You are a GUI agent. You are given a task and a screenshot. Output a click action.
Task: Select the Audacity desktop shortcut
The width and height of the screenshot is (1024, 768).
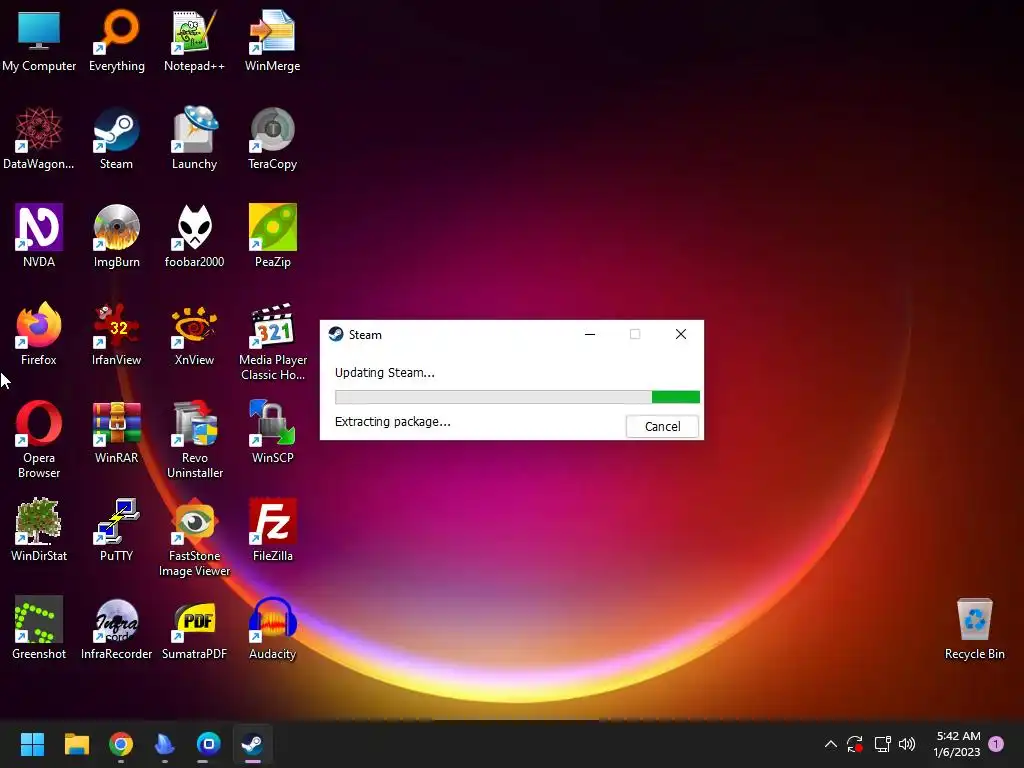click(x=272, y=628)
